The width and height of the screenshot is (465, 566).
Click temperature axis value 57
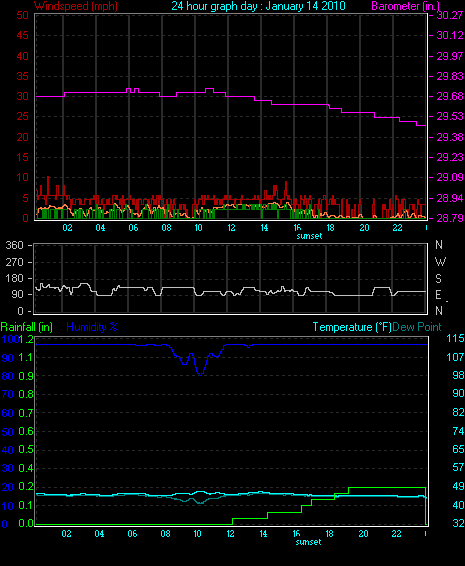click(x=458, y=468)
